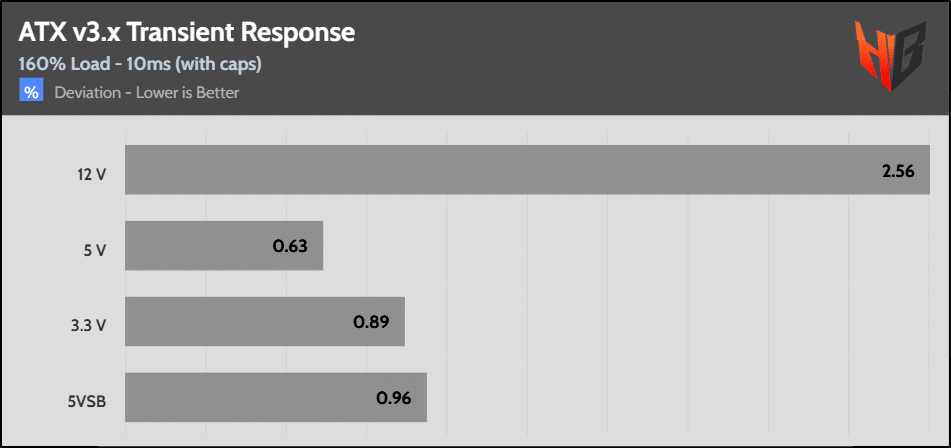Click the 0.89 value label

(371, 322)
